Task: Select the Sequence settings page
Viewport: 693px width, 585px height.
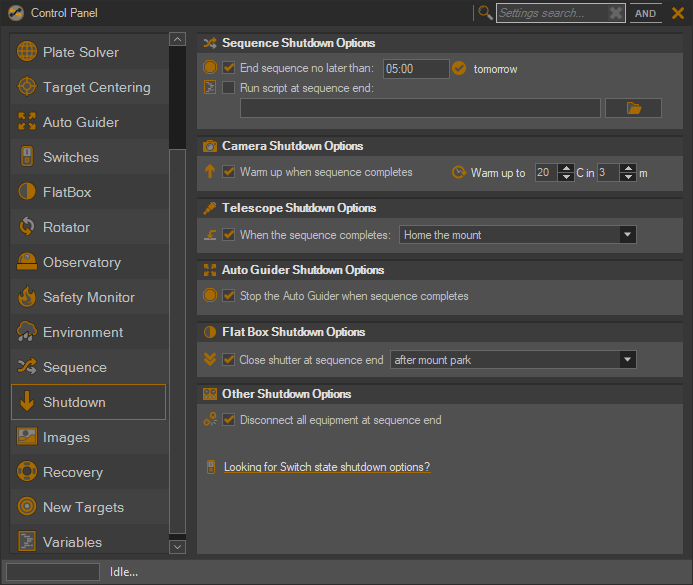Action: [89, 366]
